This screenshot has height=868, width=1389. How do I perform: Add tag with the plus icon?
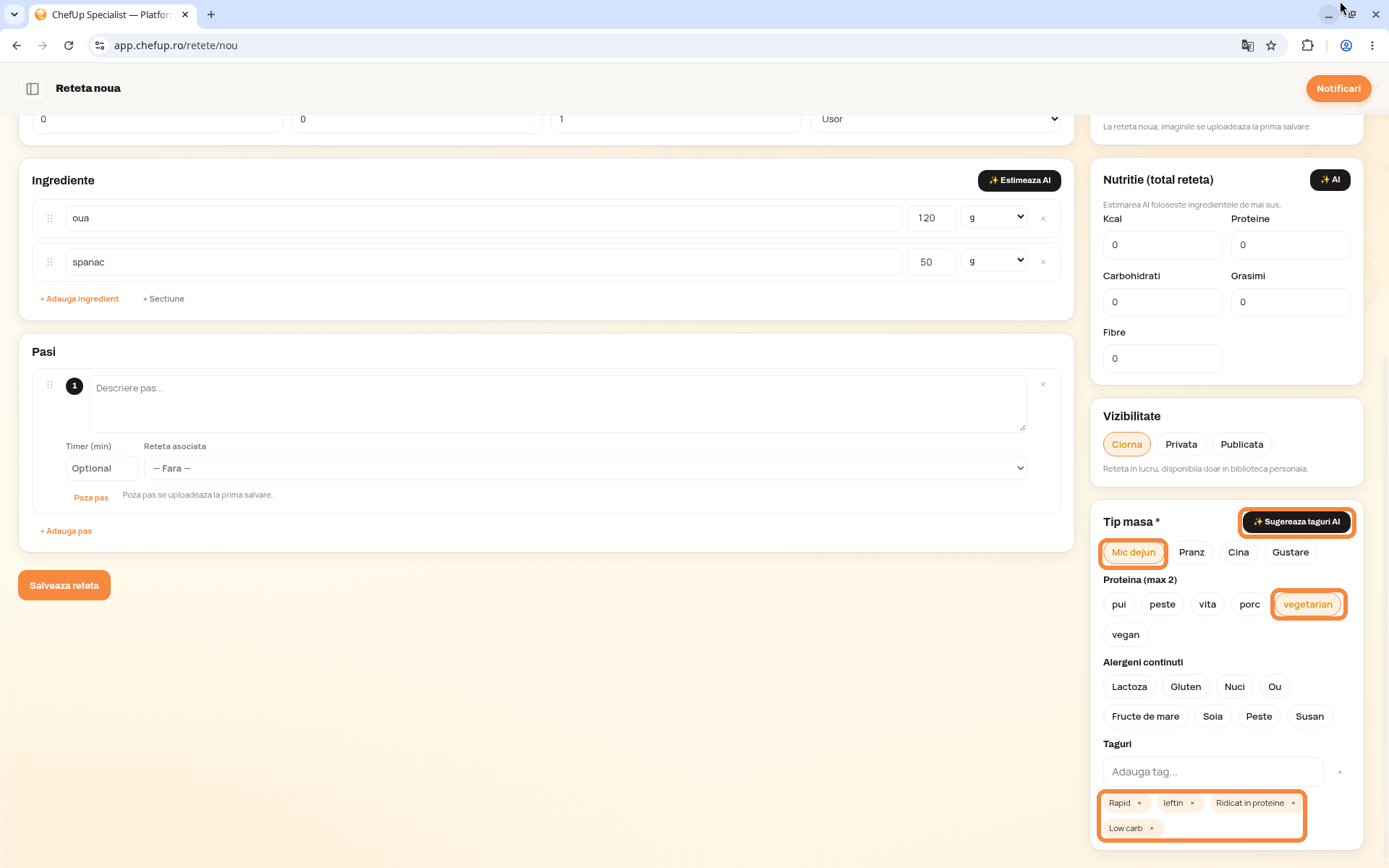coord(1340,773)
